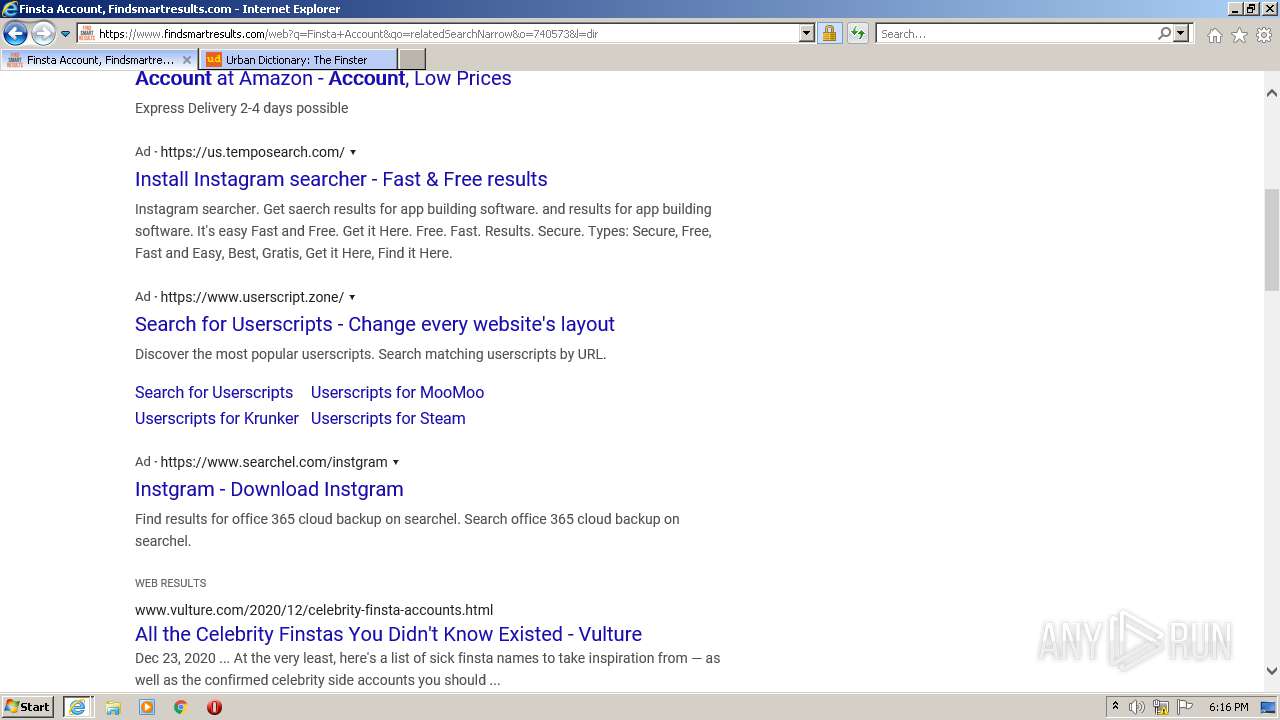Click the Find Smart Results favicon in address bar
This screenshot has height=720, width=1280.
tap(86, 33)
